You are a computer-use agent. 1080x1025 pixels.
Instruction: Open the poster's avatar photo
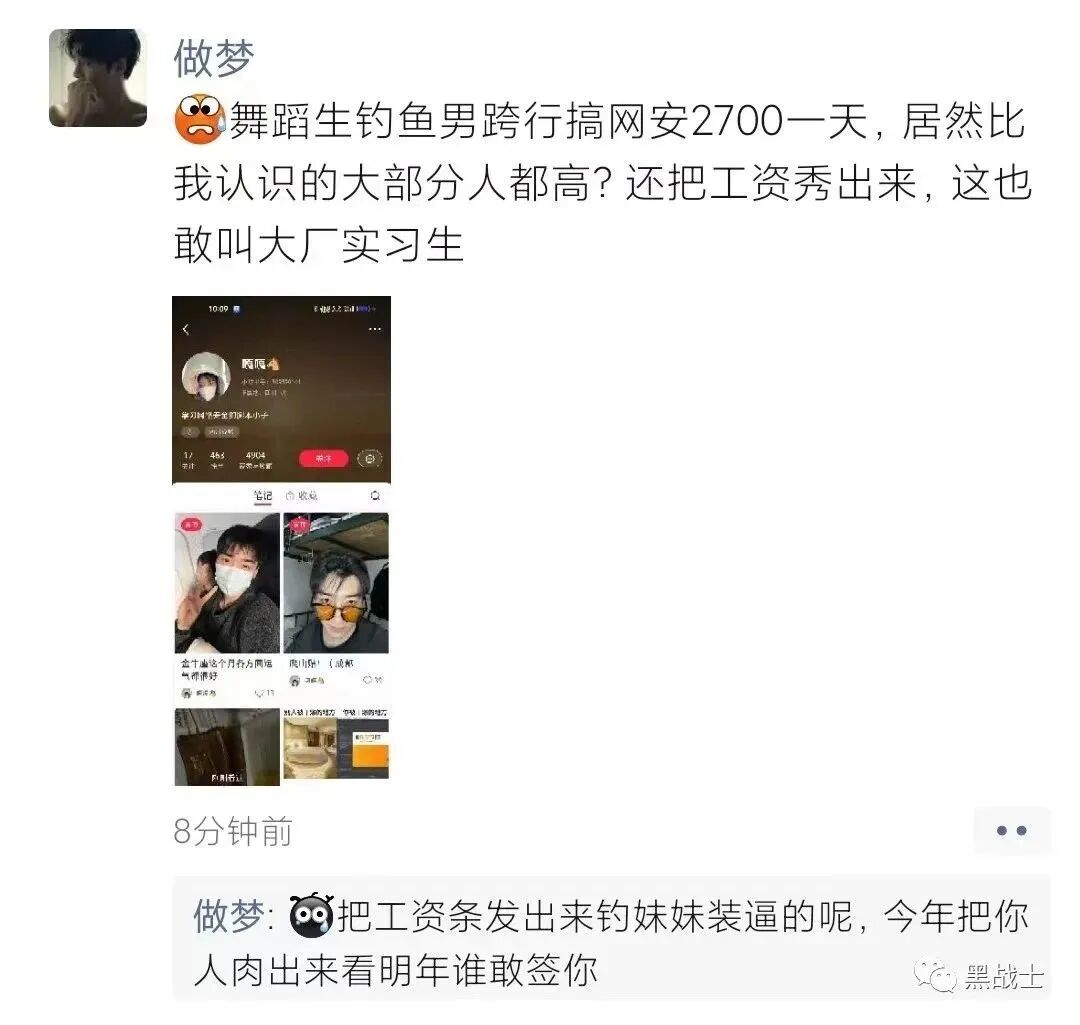point(98,78)
